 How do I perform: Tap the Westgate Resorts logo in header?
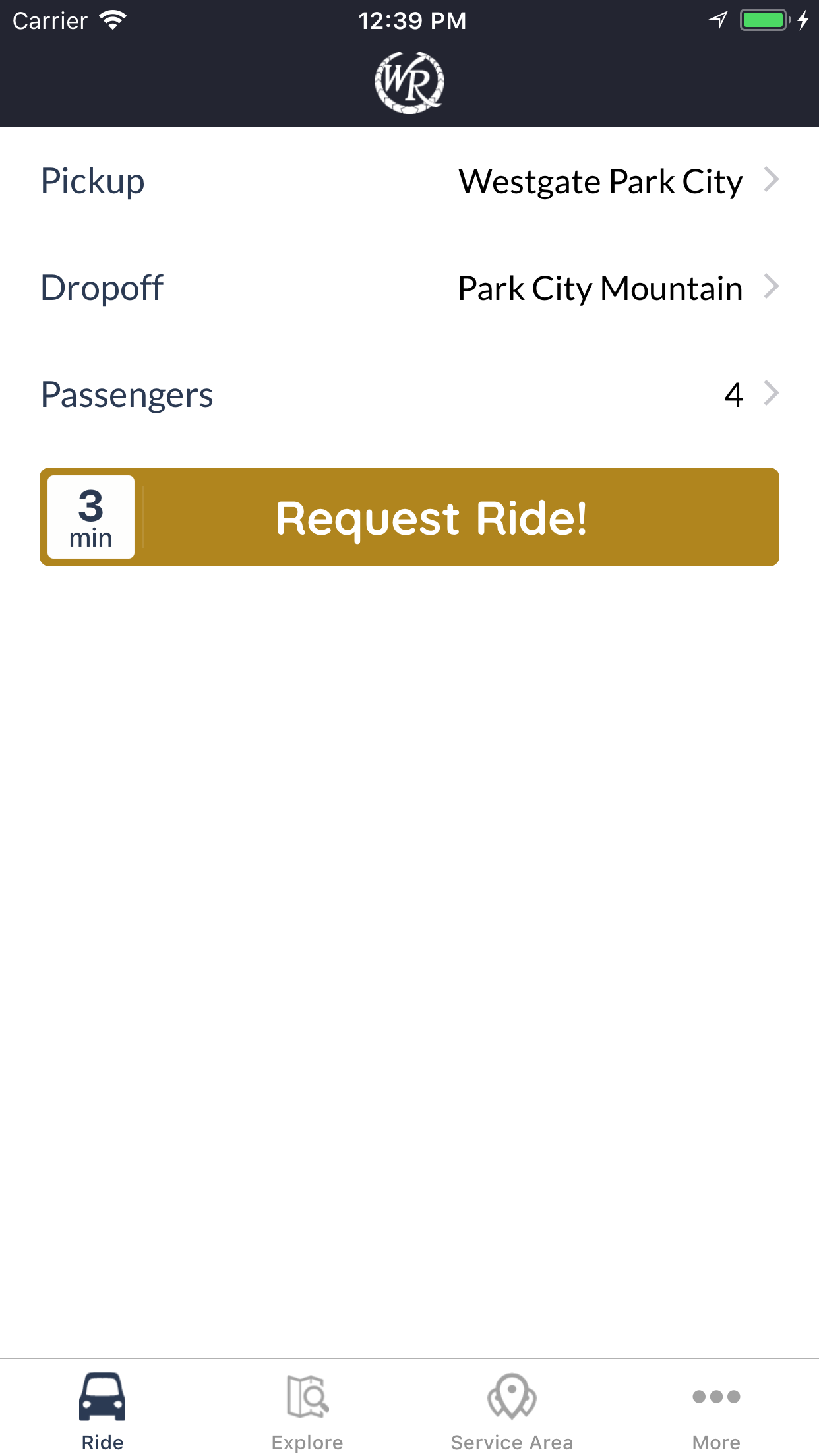coord(409,83)
